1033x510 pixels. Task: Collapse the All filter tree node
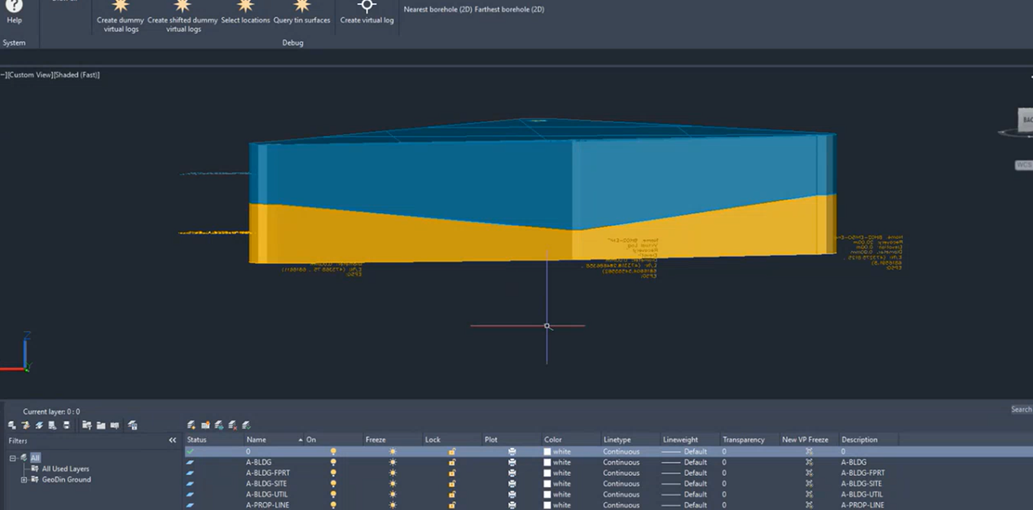tap(13, 458)
